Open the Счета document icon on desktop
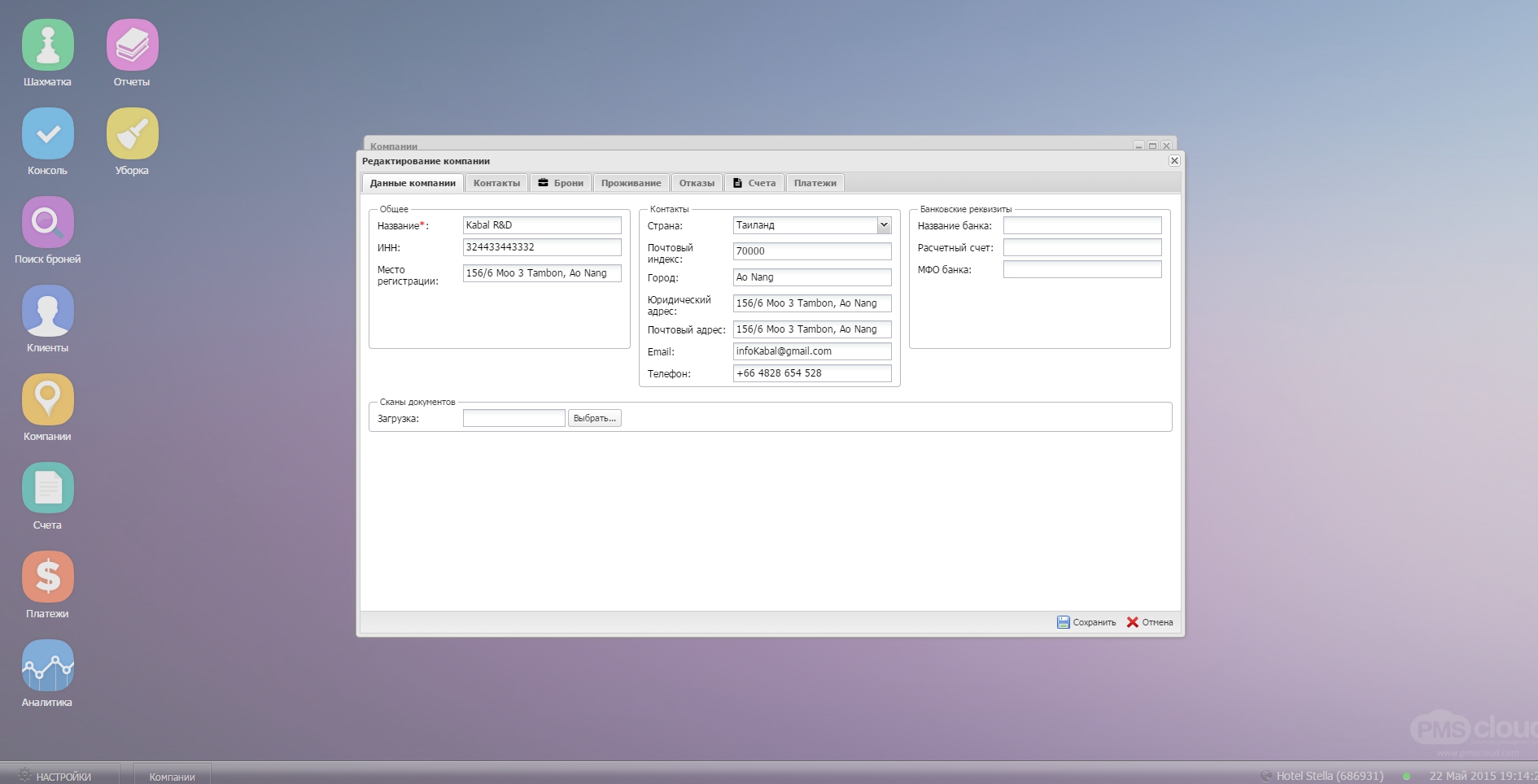 click(x=48, y=488)
